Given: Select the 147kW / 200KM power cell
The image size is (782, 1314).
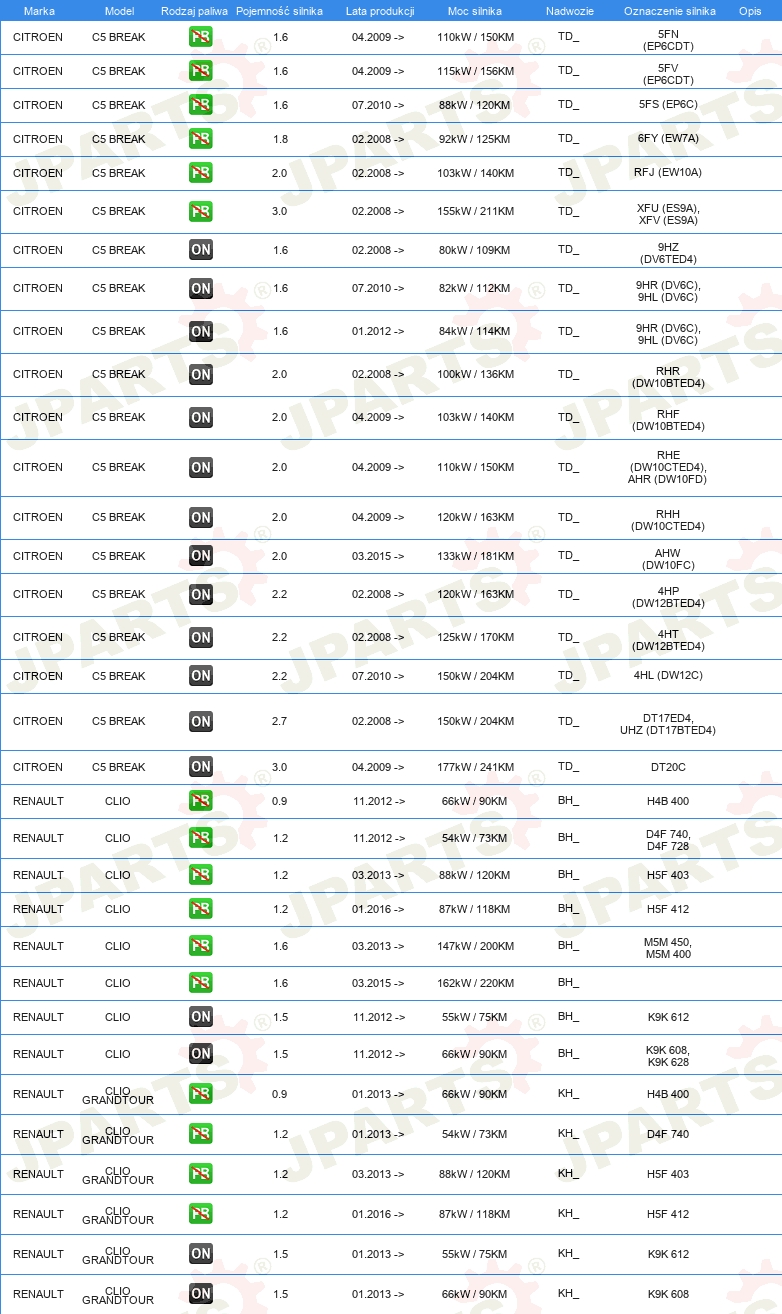Looking at the screenshot, I should (475, 946).
